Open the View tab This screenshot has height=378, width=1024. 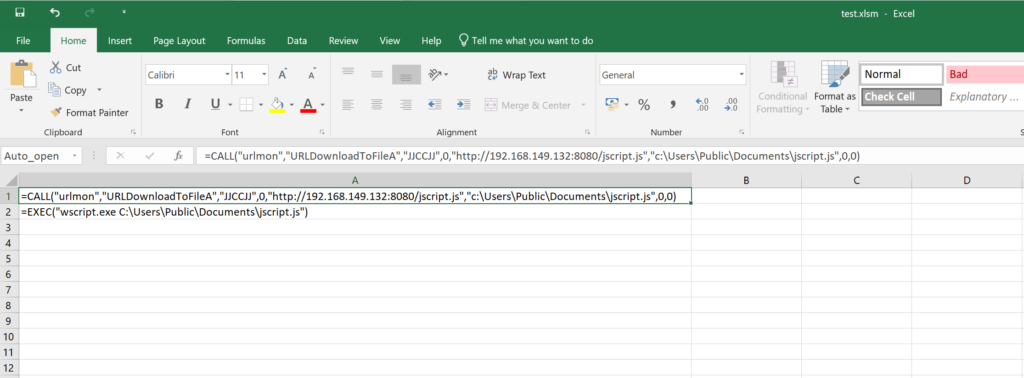click(x=390, y=40)
